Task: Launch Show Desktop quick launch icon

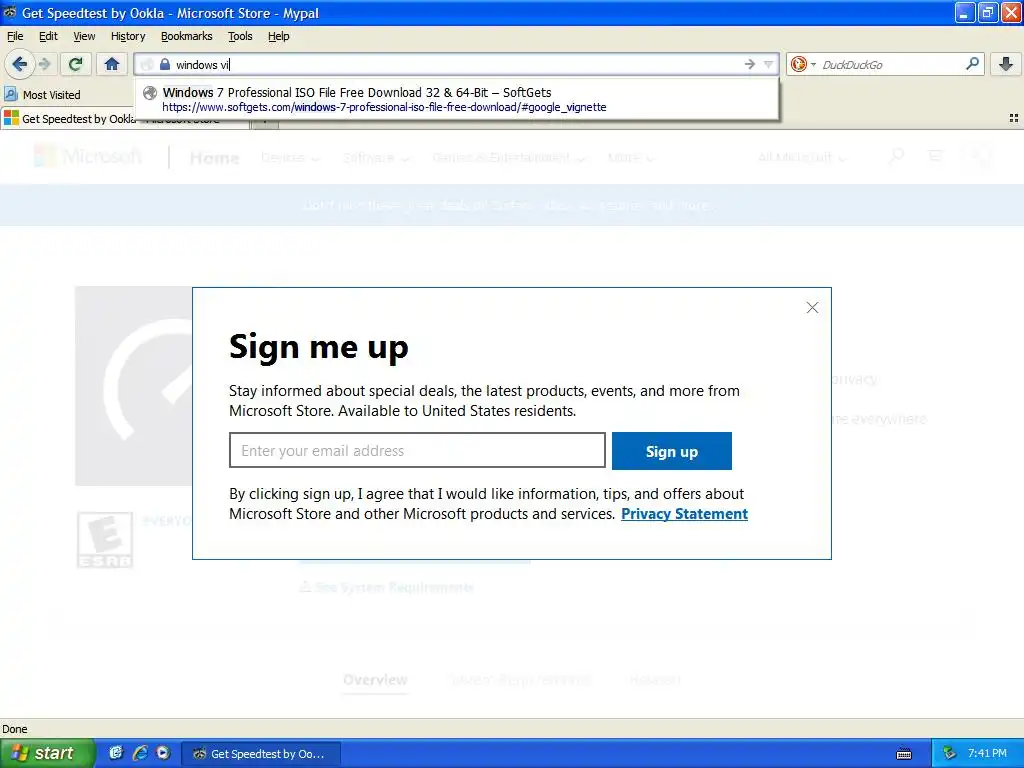Action: [x=116, y=753]
